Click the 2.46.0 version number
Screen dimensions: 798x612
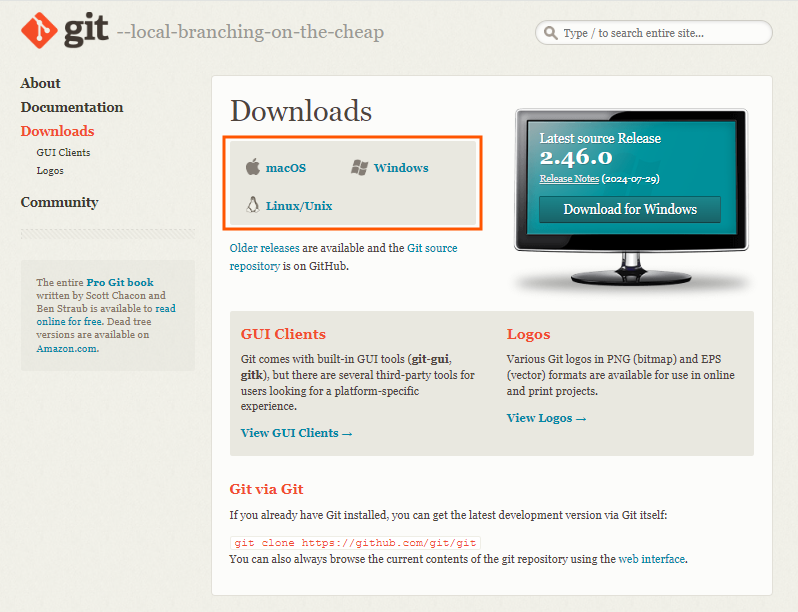pos(576,157)
